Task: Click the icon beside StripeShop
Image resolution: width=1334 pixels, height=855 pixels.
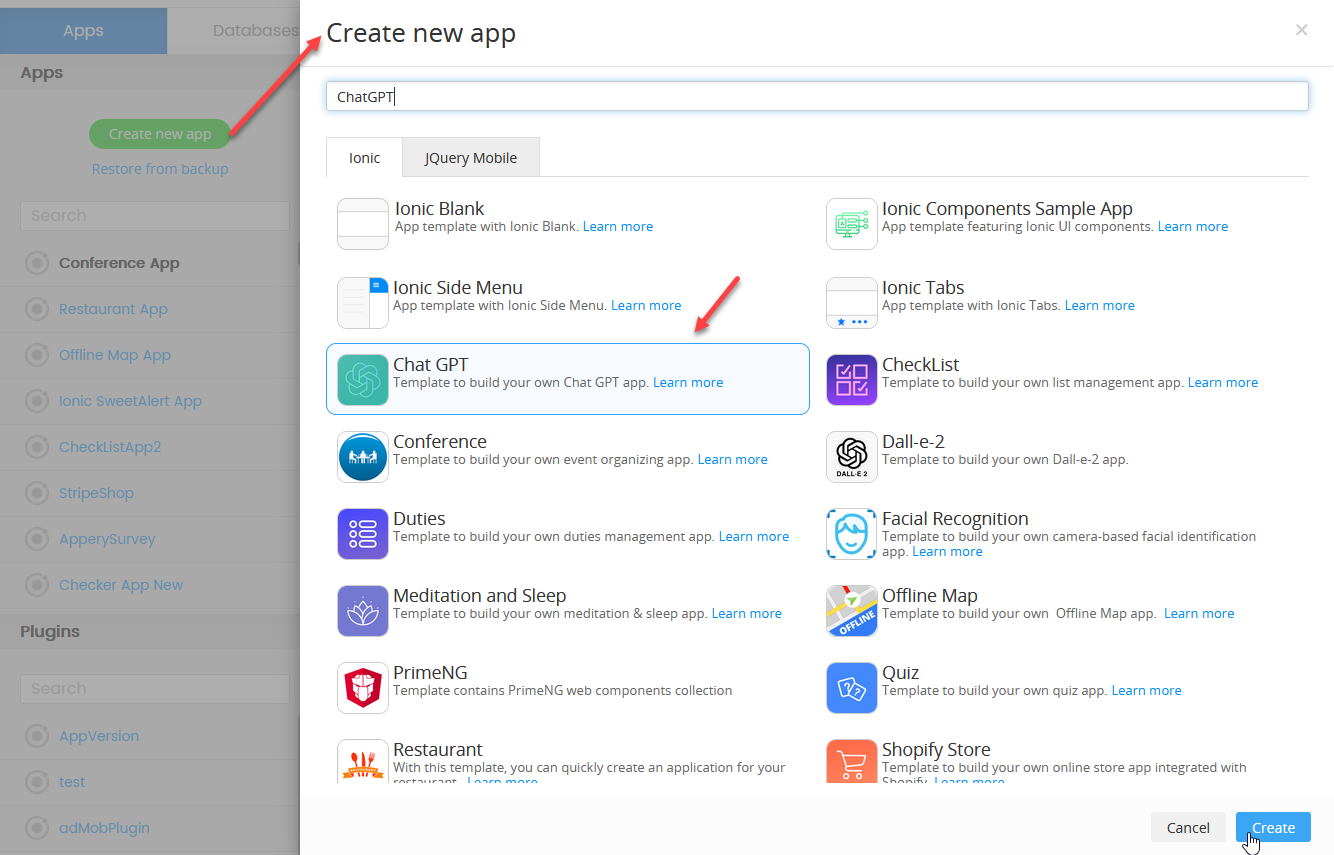Action: [37, 493]
